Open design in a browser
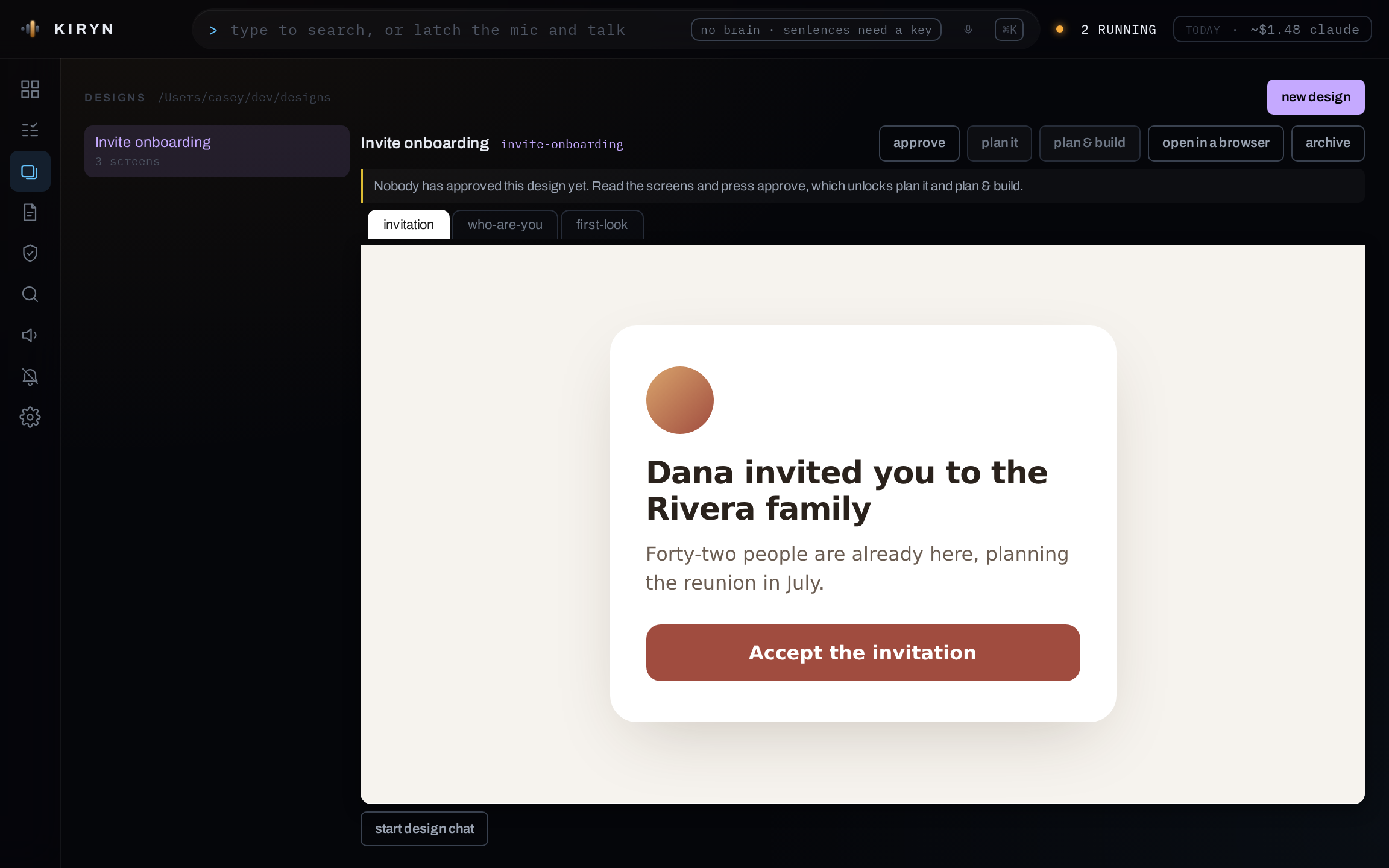 pyautogui.click(x=1216, y=143)
